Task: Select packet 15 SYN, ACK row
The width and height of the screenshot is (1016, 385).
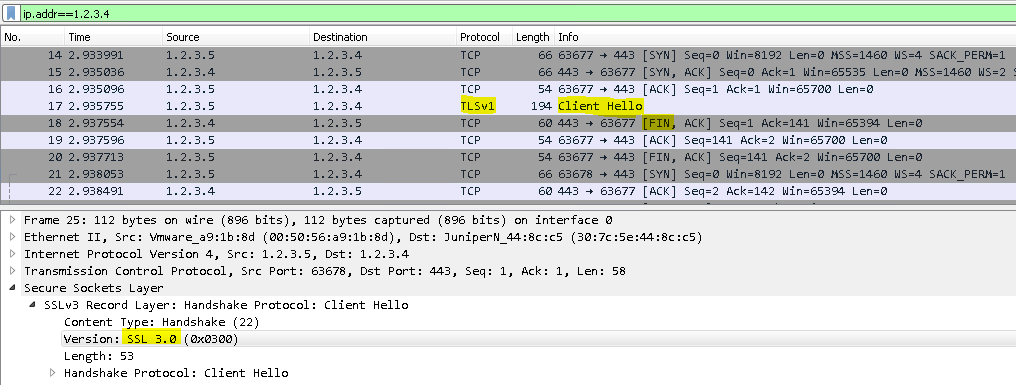Action: click(x=508, y=72)
